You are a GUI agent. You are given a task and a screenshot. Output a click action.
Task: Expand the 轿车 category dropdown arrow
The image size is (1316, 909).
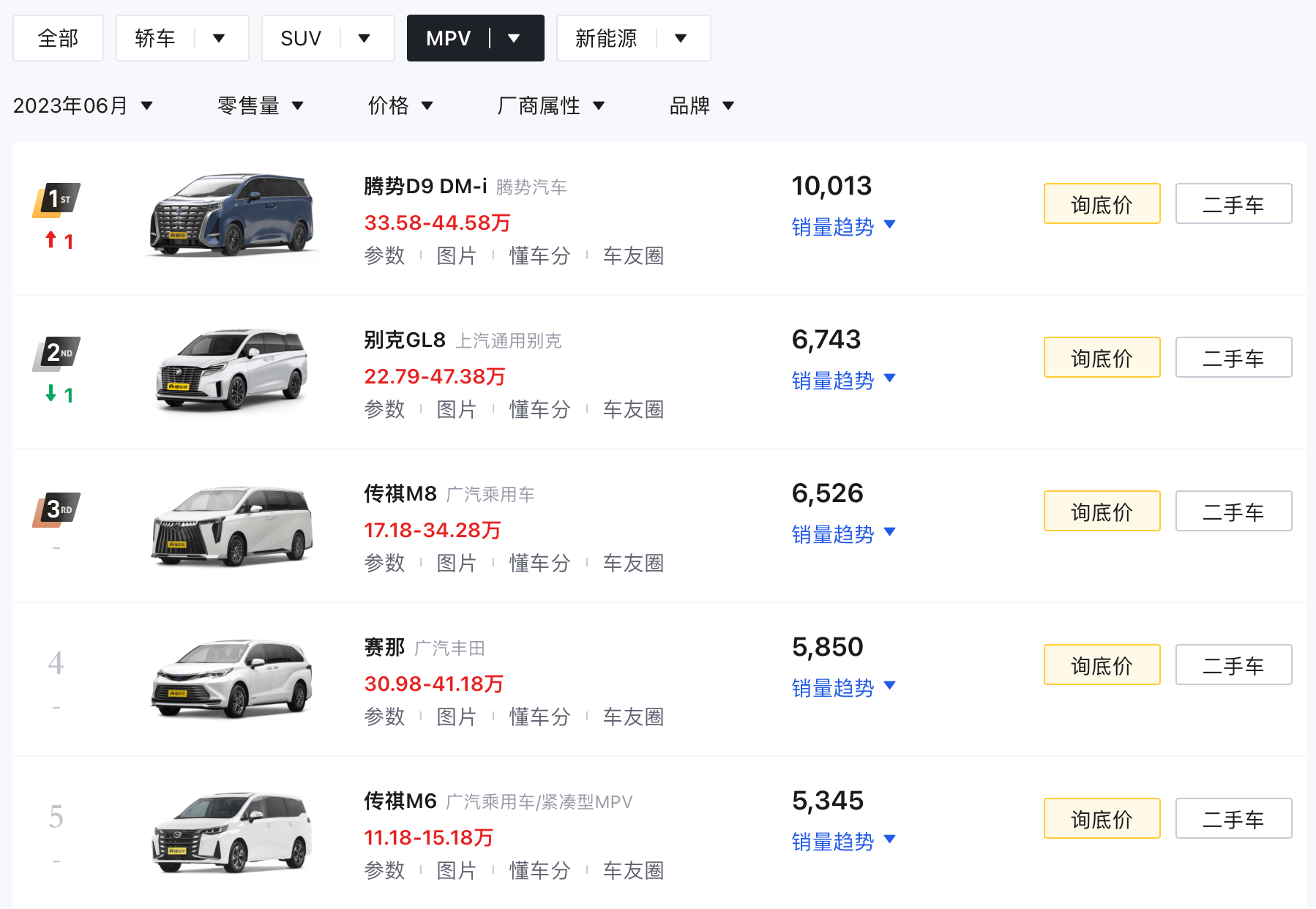(218, 38)
